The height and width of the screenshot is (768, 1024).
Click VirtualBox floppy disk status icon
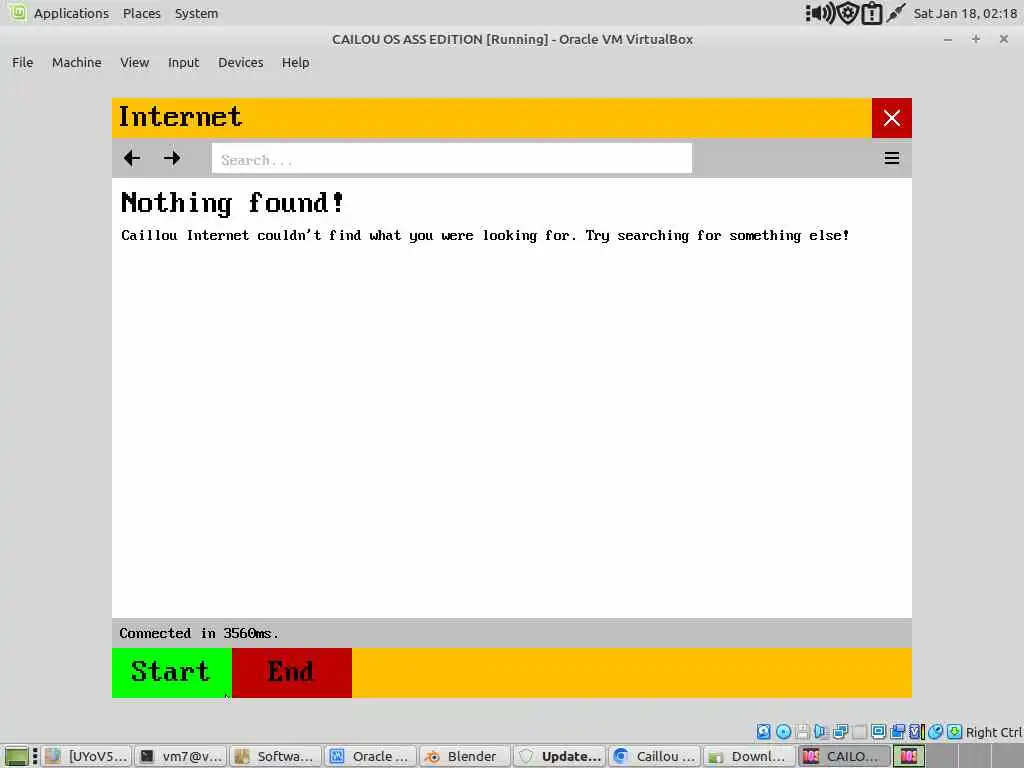click(803, 731)
